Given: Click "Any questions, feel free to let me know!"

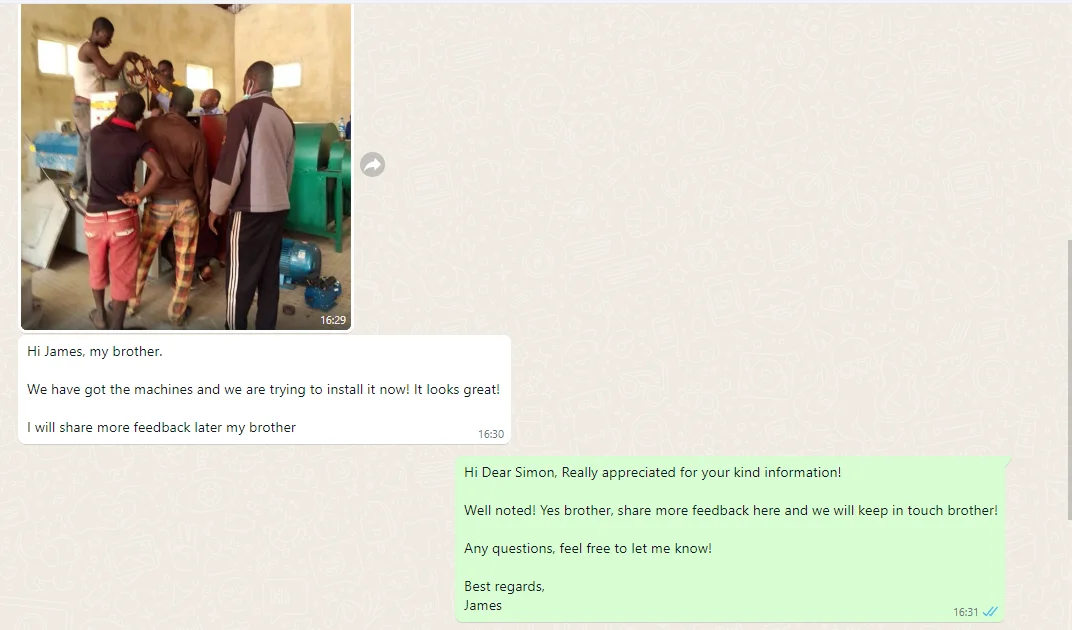Looking at the screenshot, I should (x=587, y=549).
